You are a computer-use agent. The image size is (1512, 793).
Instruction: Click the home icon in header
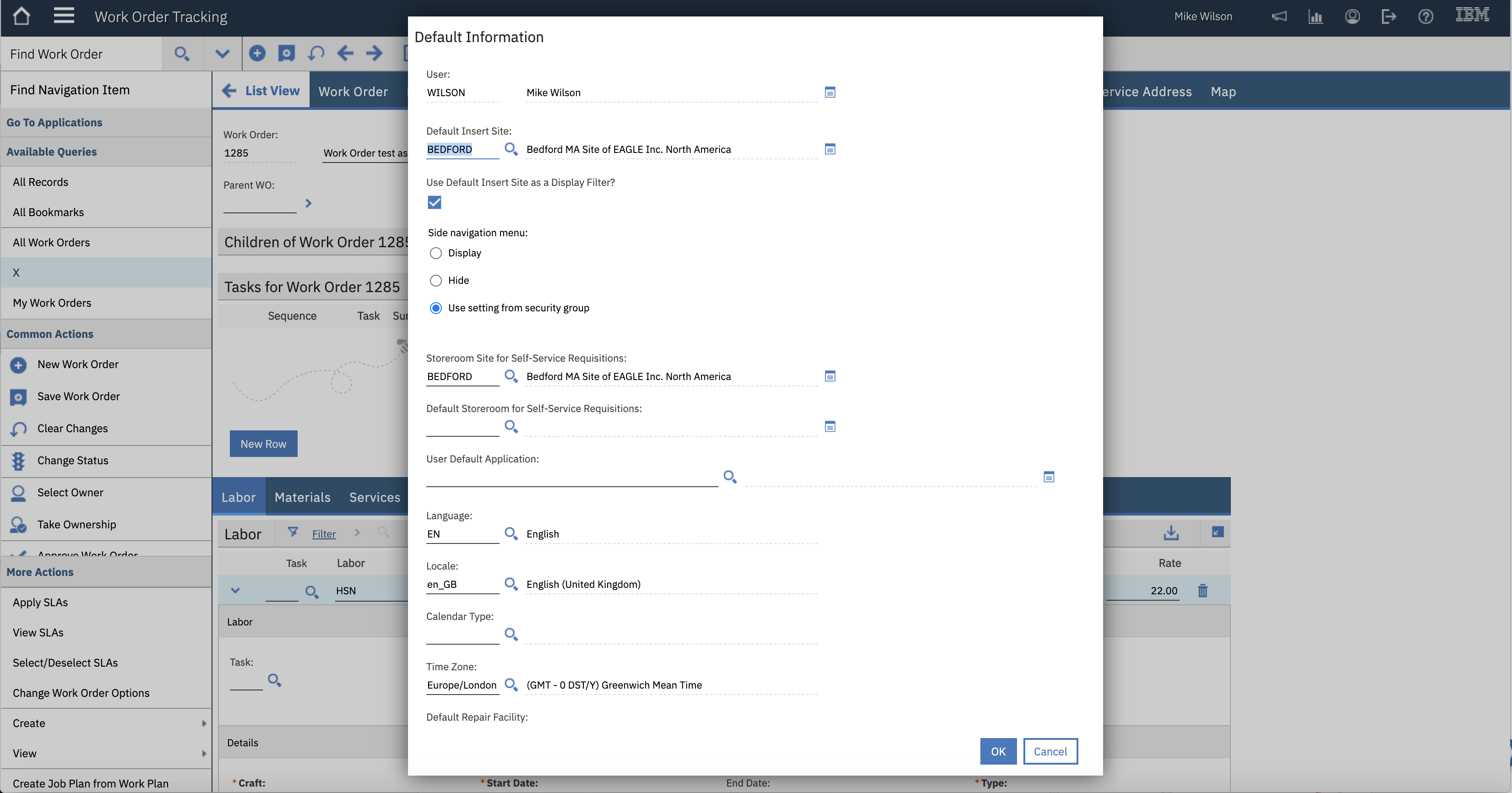(21, 16)
